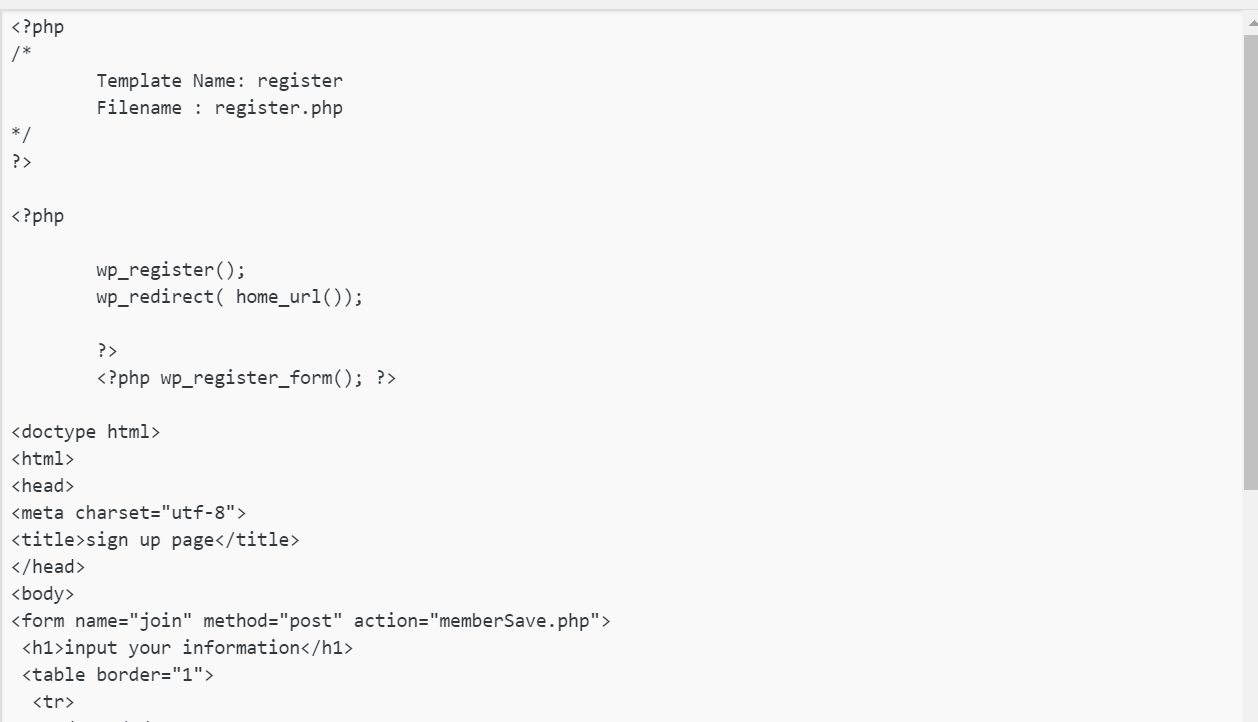The width and height of the screenshot is (1258, 722).
Task: Click the Filename : register.php line
Action: [x=220, y=108]
